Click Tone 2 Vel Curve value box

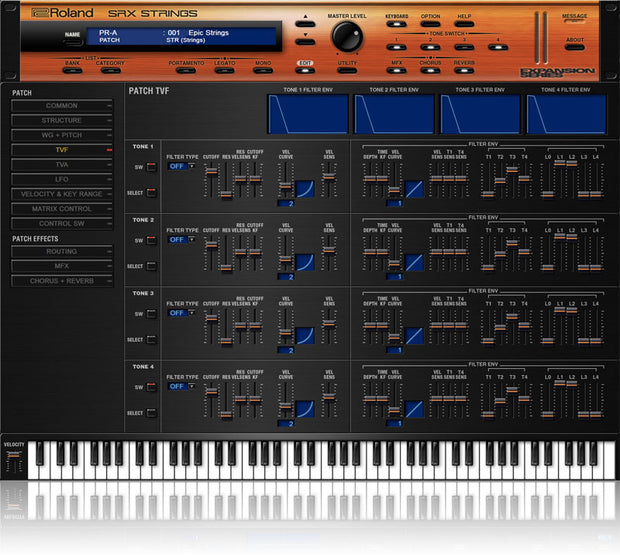[286, 277]
